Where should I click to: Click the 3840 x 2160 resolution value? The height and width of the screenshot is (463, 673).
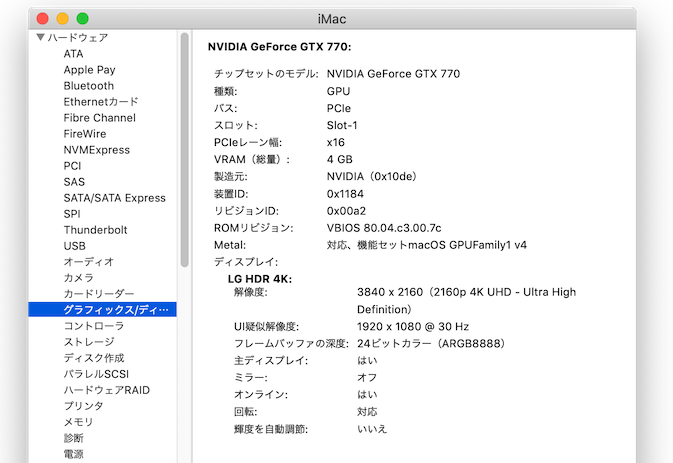click(x=467, y=300)
